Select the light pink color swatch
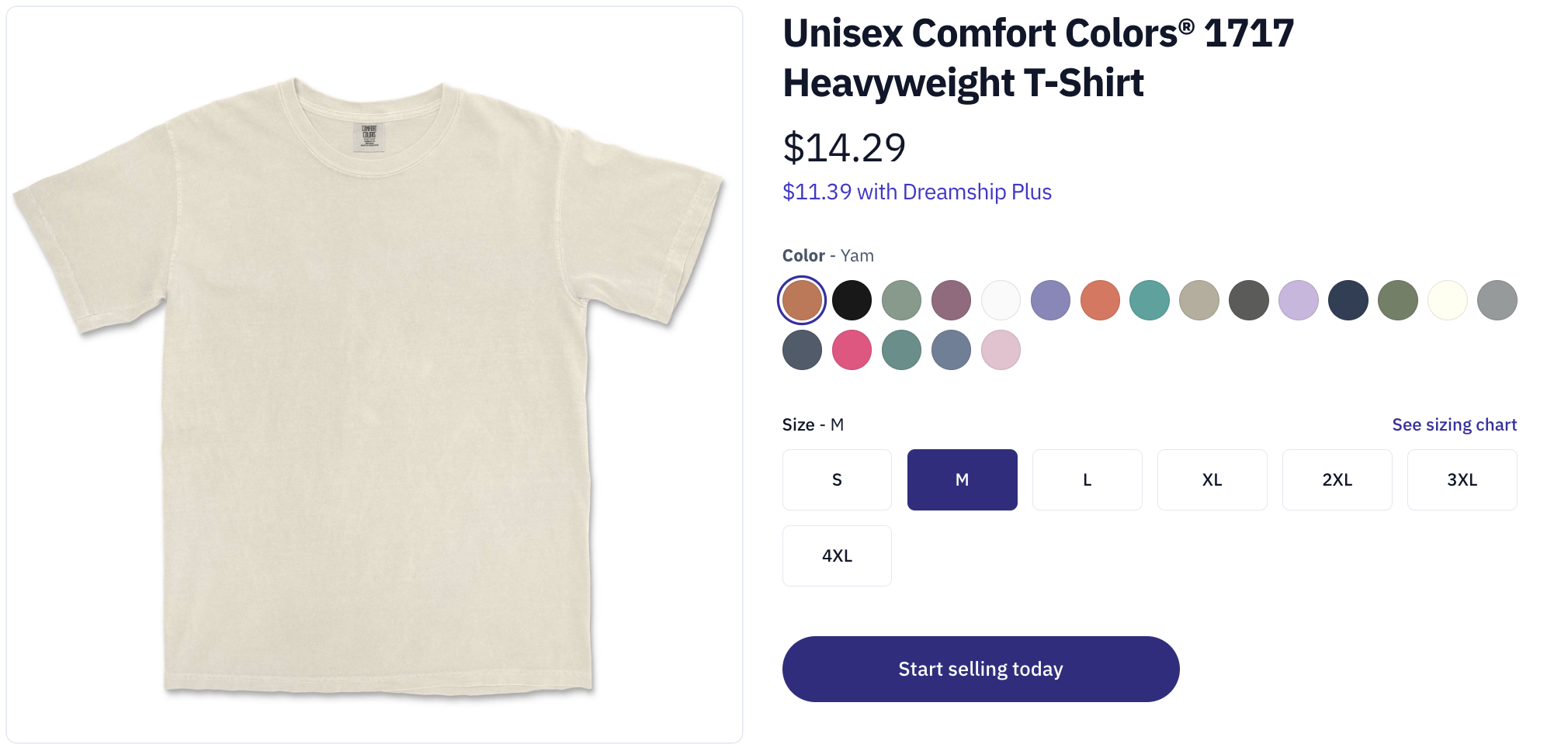 (x=1001, y=350)
